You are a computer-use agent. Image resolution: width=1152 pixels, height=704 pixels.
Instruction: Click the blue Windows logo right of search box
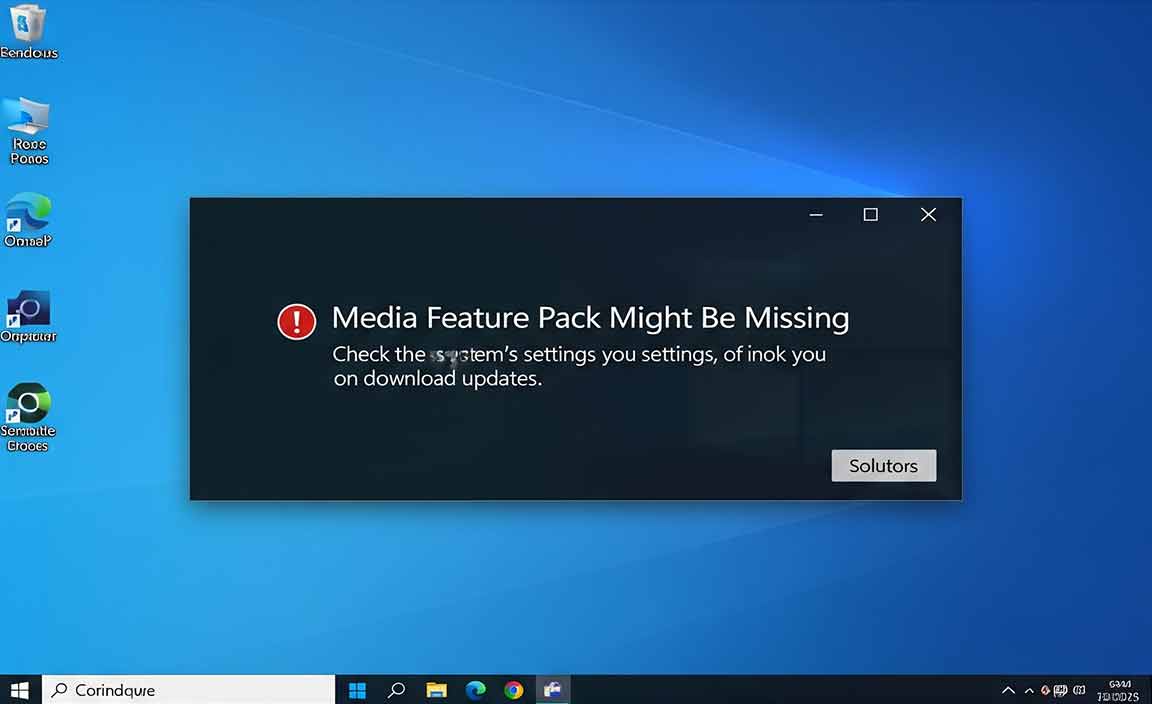pos(357,690)
